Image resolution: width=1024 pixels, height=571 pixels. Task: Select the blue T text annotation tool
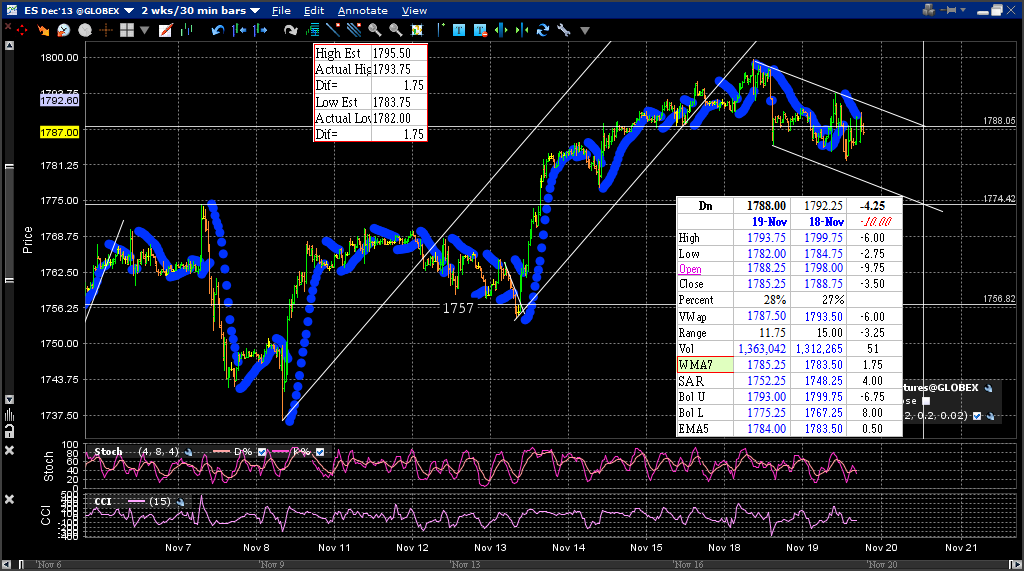459,30
